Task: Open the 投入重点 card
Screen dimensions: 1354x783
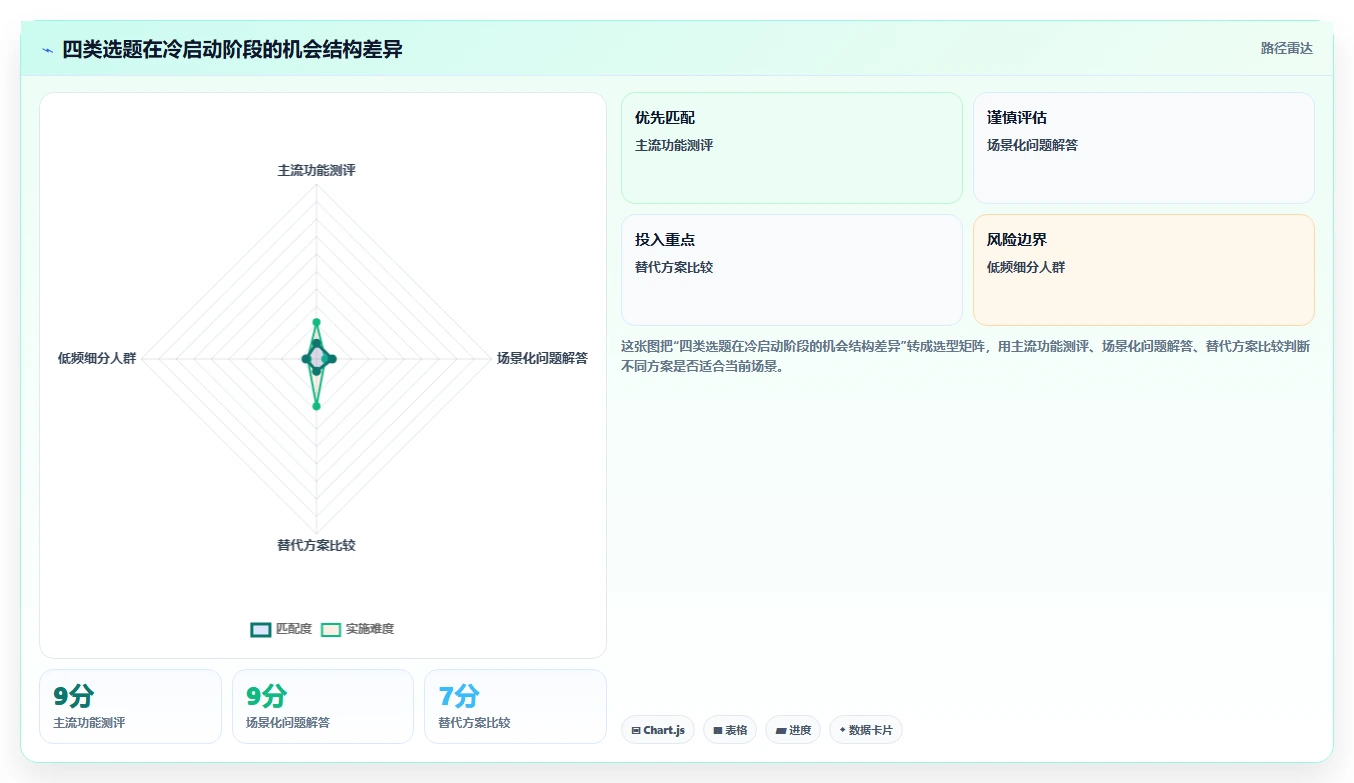Action: [x=792, y=270]
